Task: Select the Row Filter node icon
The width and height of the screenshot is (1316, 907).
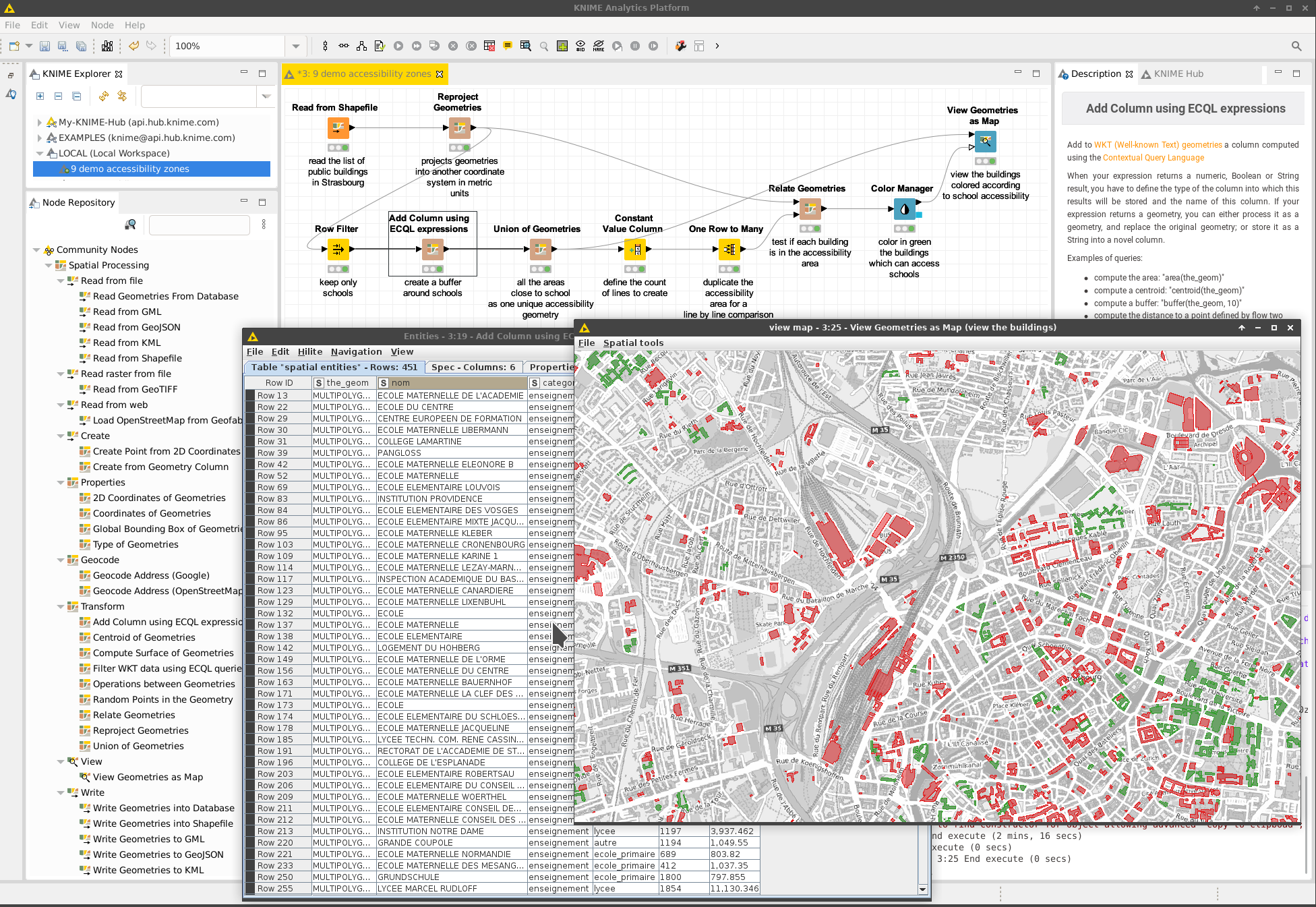Action: click(x=338, y=250)
